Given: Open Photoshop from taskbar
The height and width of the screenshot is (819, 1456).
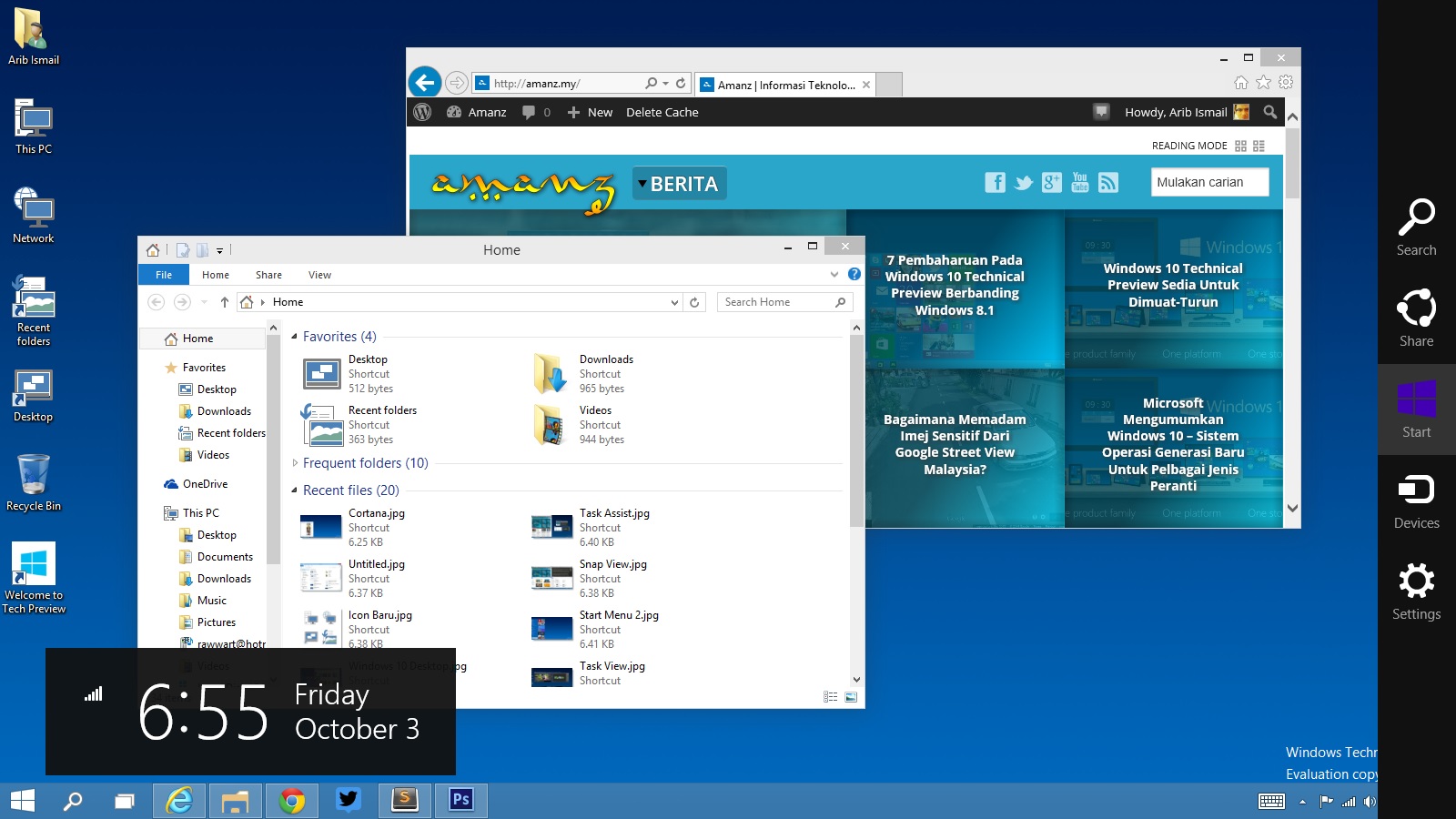Looking at the screenshot, I should 461,801.
